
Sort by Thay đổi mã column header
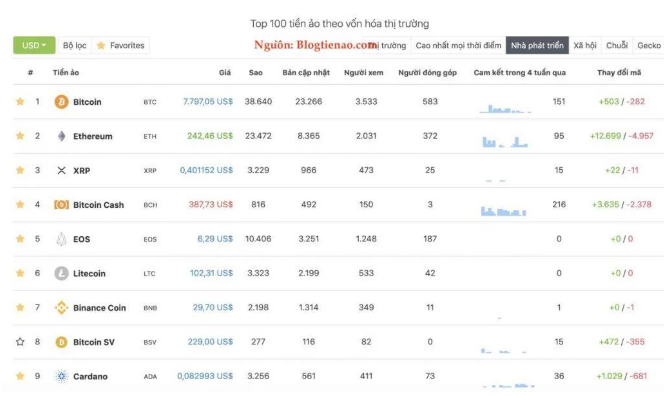pos(619,73)
